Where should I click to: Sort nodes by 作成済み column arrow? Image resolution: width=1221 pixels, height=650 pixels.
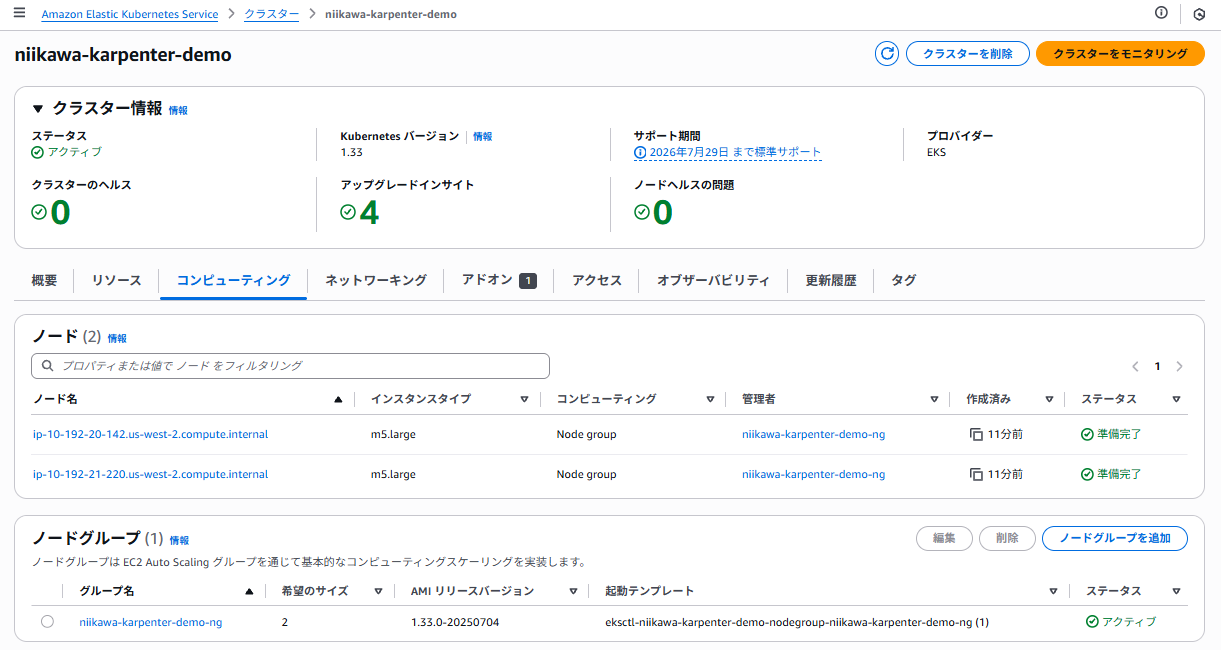1049,399
